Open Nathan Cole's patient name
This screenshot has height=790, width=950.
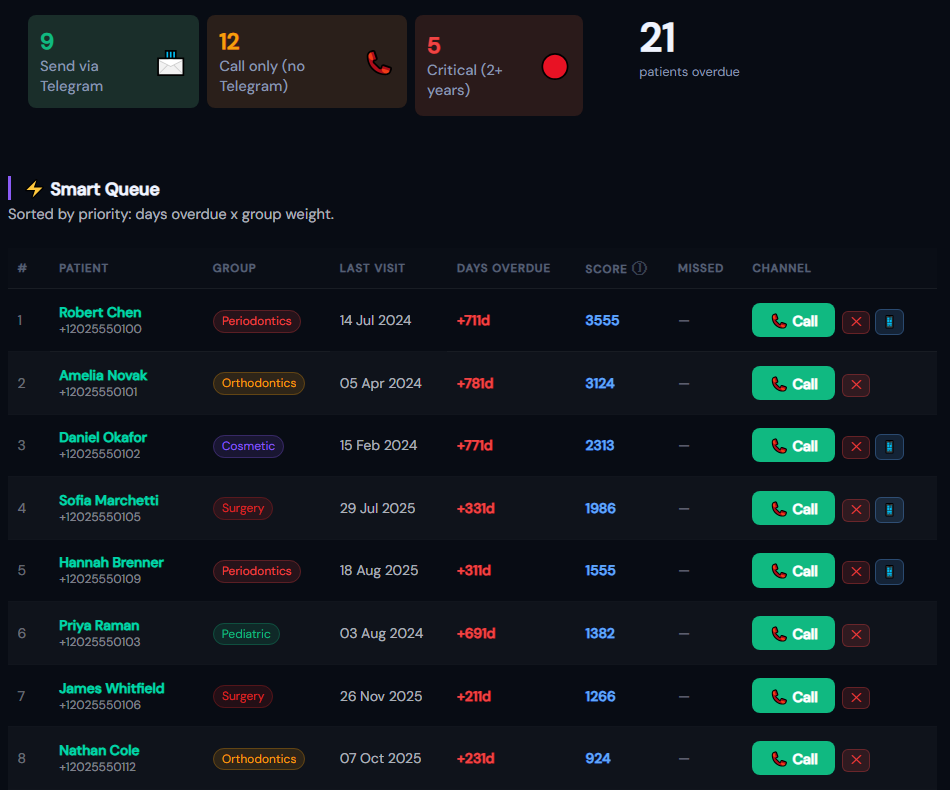99,750
